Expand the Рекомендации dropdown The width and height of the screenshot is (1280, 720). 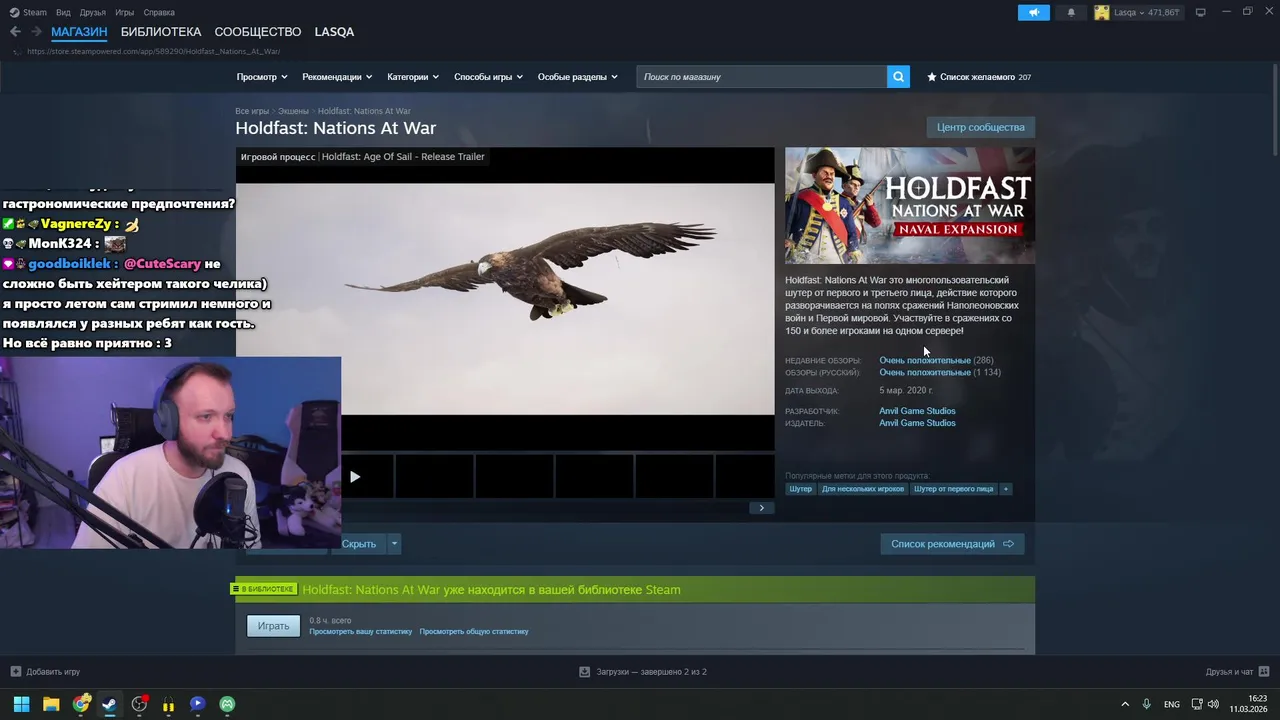337,77
